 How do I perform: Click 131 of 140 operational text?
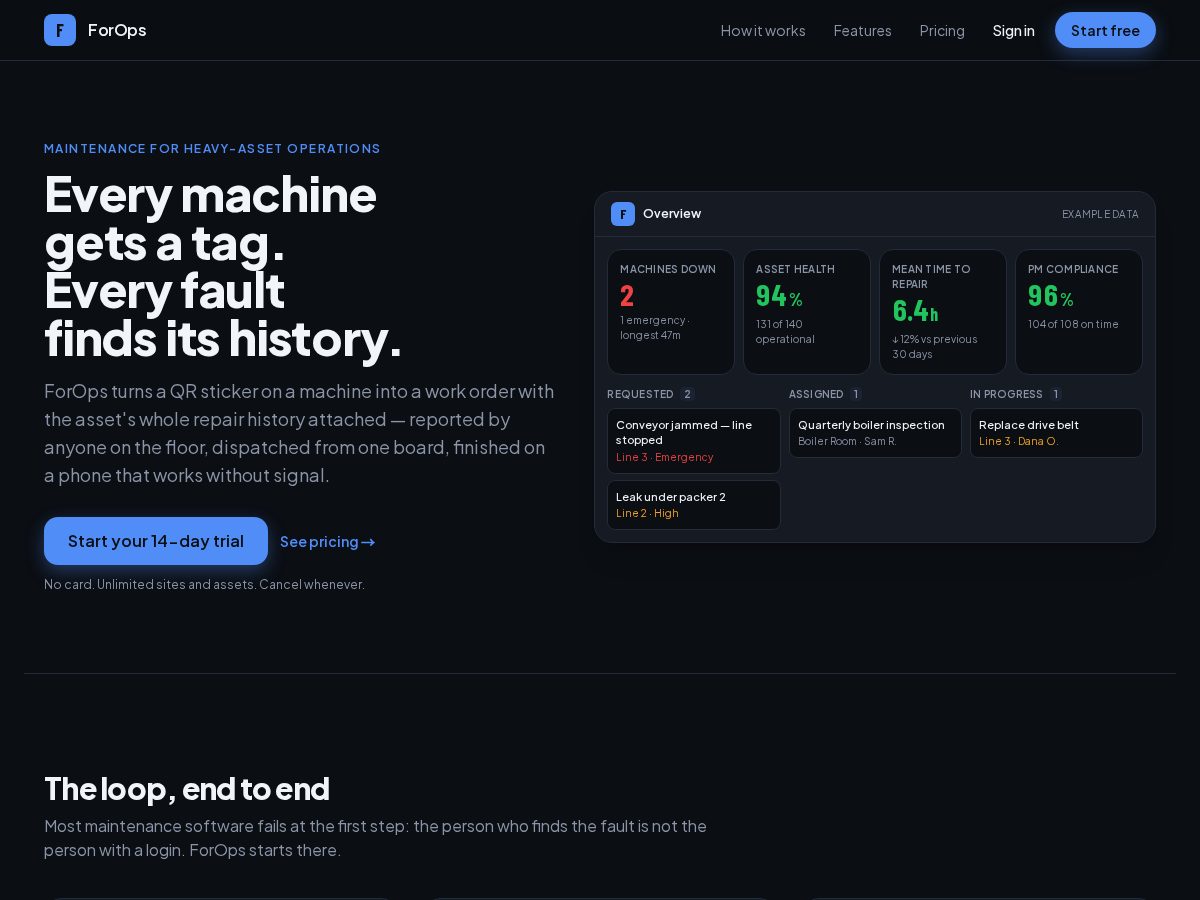pyautogui.click(x=785, y=331)
